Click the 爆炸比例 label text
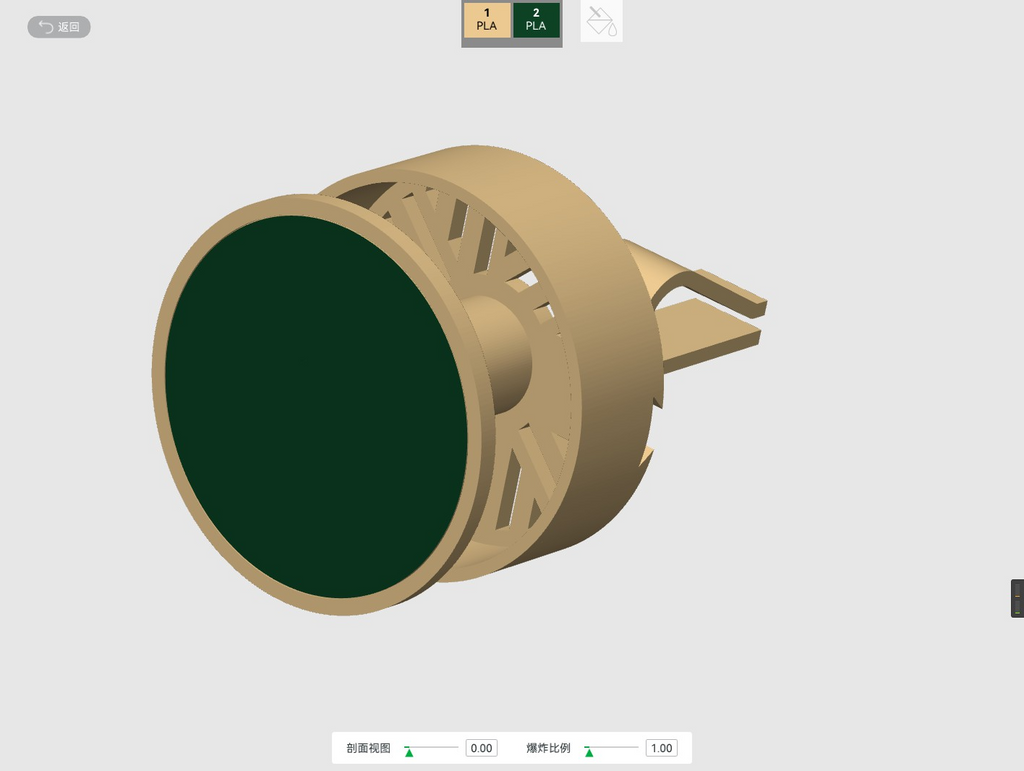Viewport: 1024px width, 771px height. 549,748
